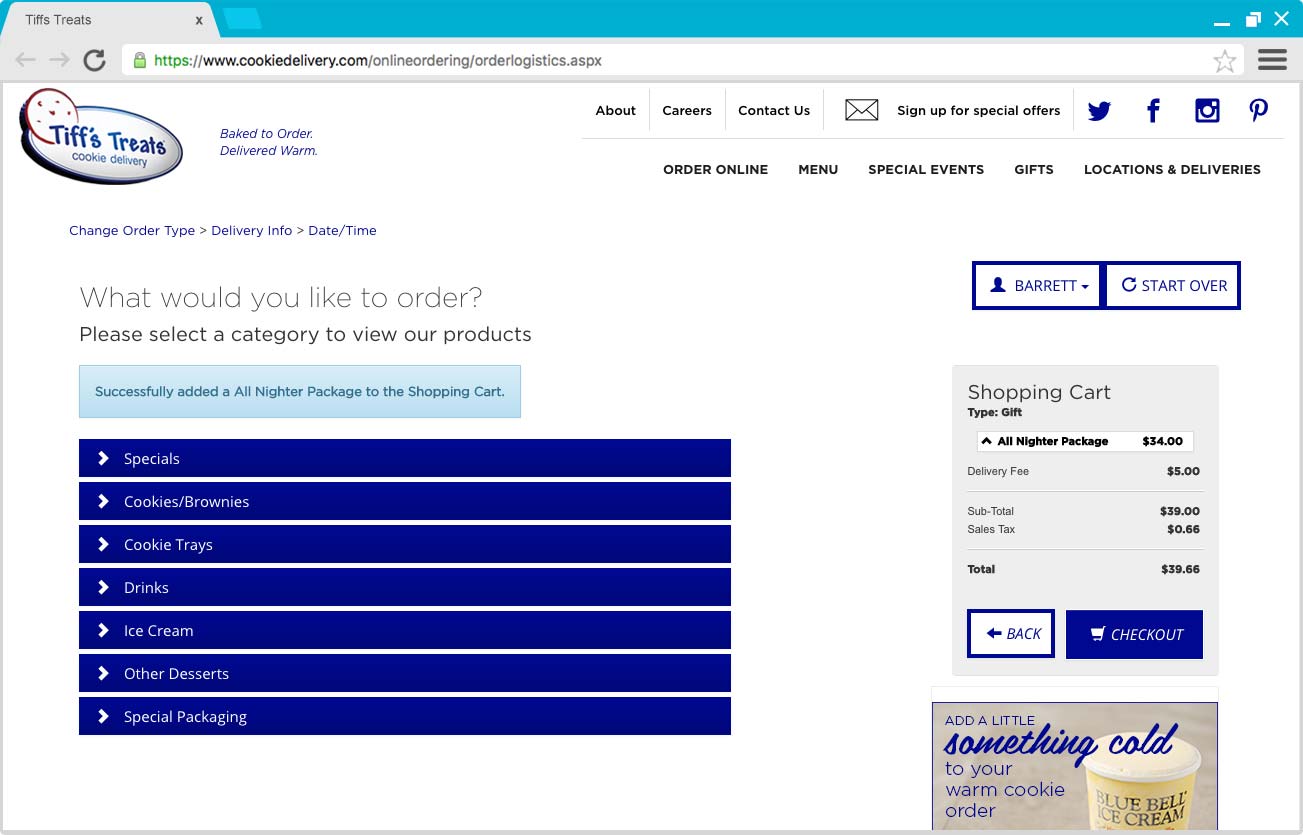Expand the Specials category
The height and width of the screenshot is (835, 1303).
(405, 458)
